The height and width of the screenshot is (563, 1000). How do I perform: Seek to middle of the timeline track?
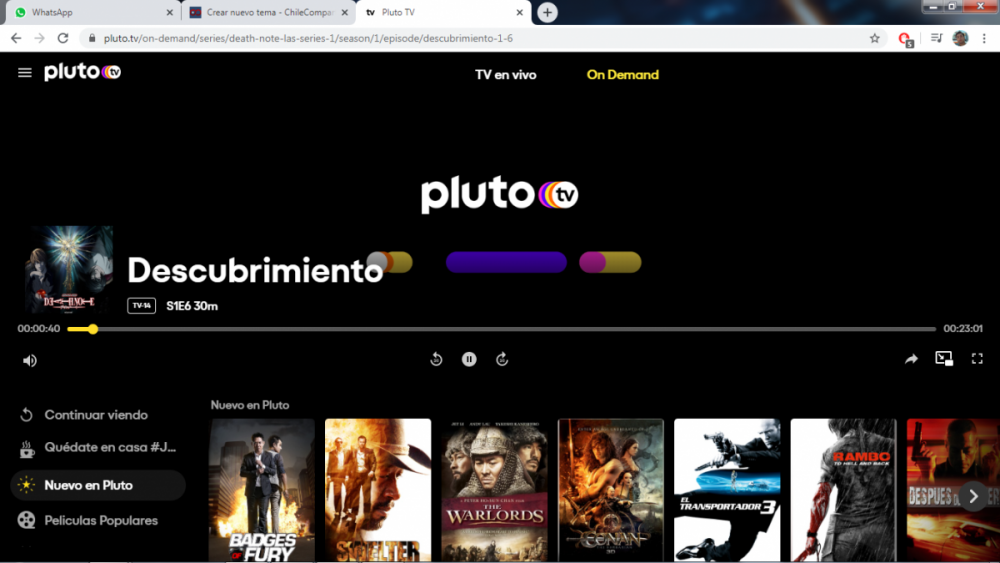(501, 329)
